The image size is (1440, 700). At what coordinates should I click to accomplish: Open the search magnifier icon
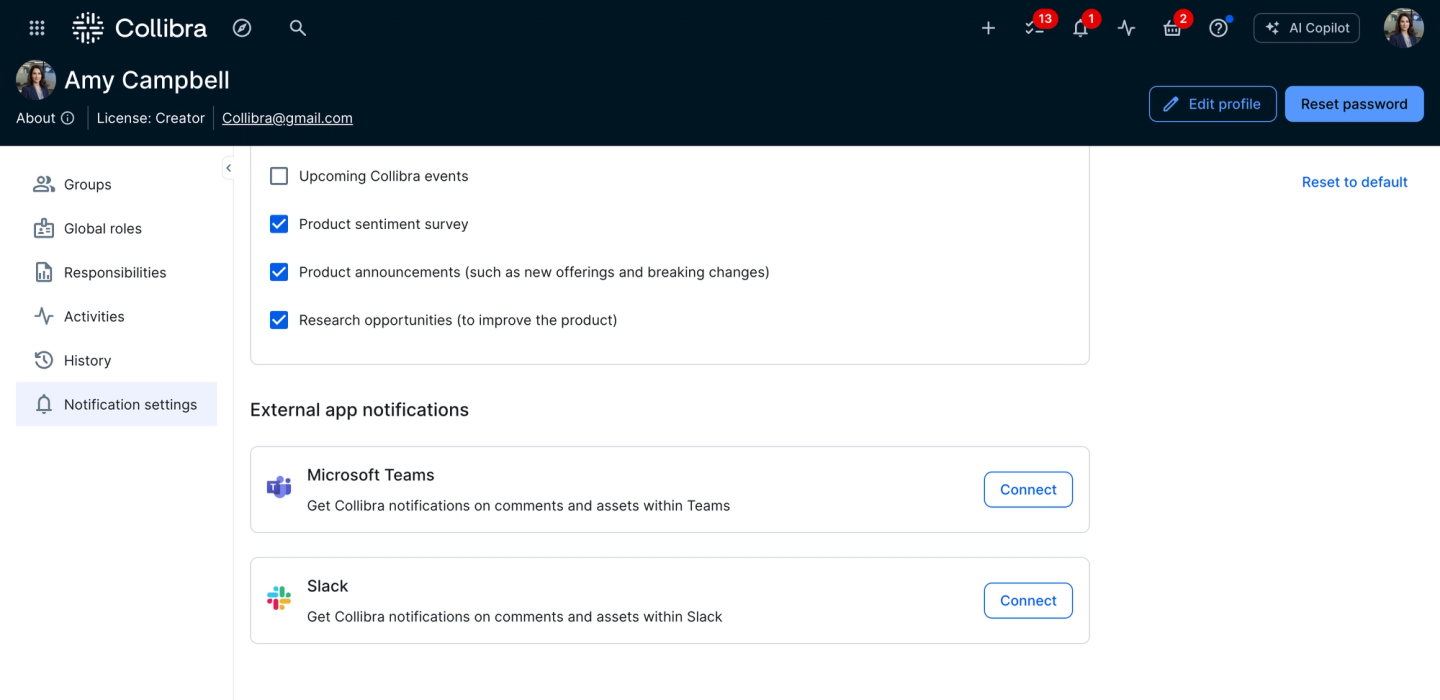297,28
